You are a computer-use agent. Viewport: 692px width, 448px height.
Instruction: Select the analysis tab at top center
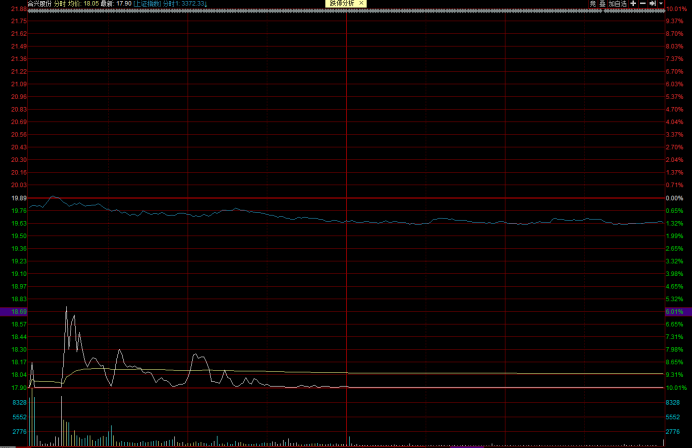point(340,4)
